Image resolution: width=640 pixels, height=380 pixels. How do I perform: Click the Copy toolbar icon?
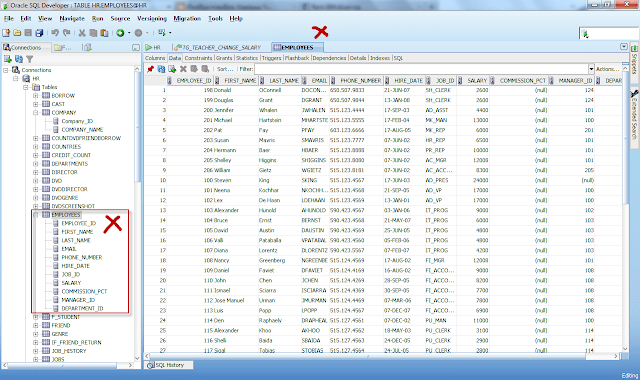tap(93, 33)
